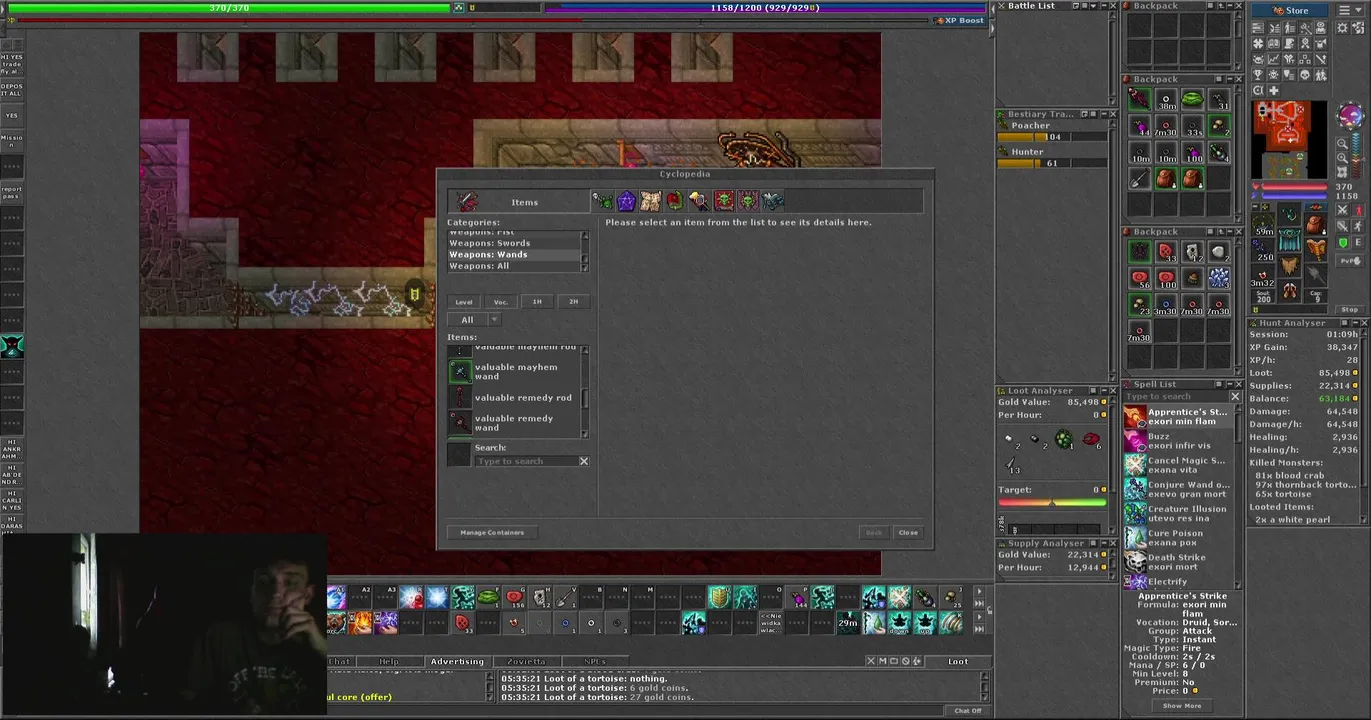Image resolution: width=1371 pixels, height=720 pixels.
Task: Click the skull icon in the sidebar grid
Action: click(x=1306, y=75)
